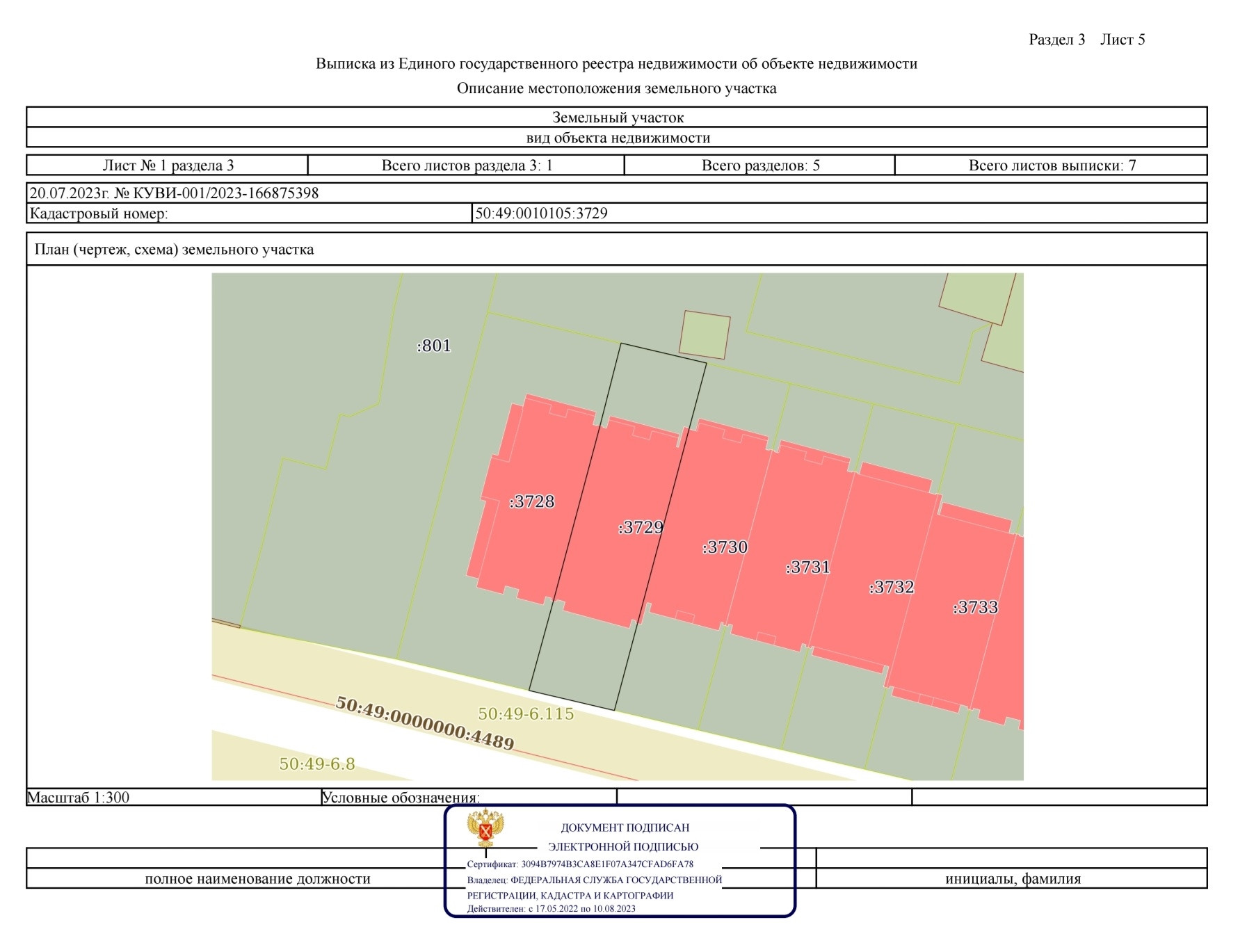Click the road label 50:49:0000000:4489
The height and width of the screenshot is (952, 1247).
click(425, 723)
